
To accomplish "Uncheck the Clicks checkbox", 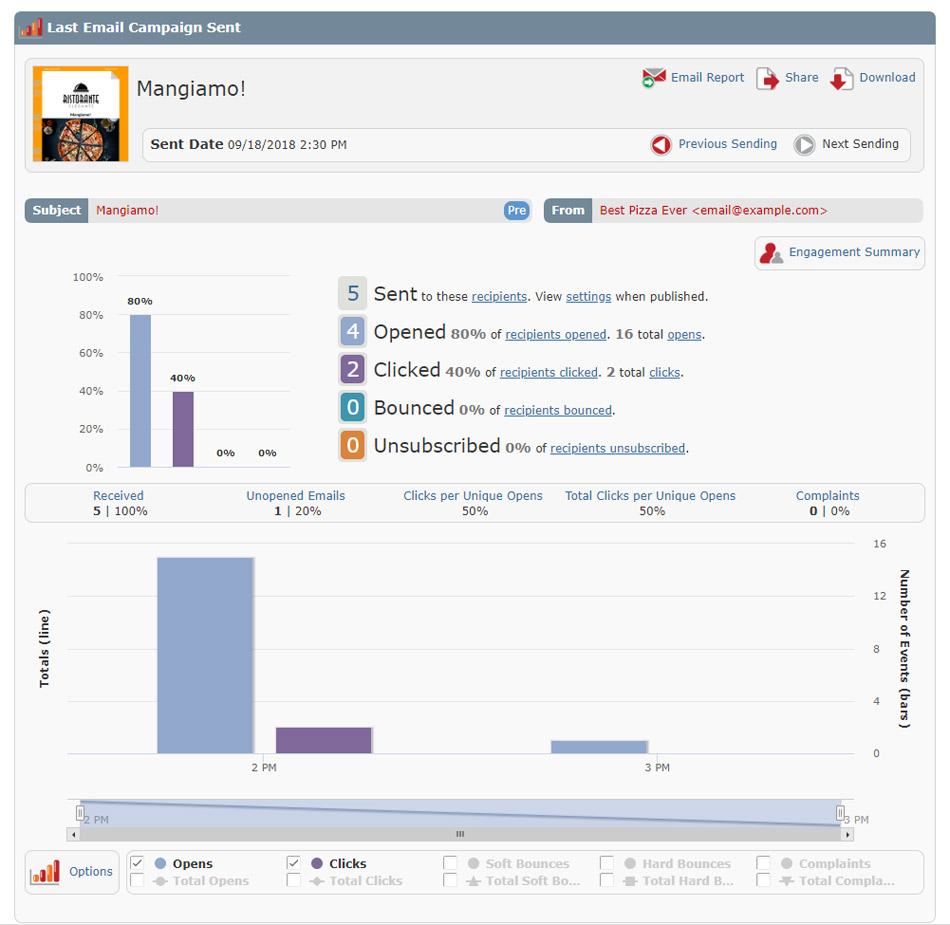I will pyautogui.click(x=293, y=863).
